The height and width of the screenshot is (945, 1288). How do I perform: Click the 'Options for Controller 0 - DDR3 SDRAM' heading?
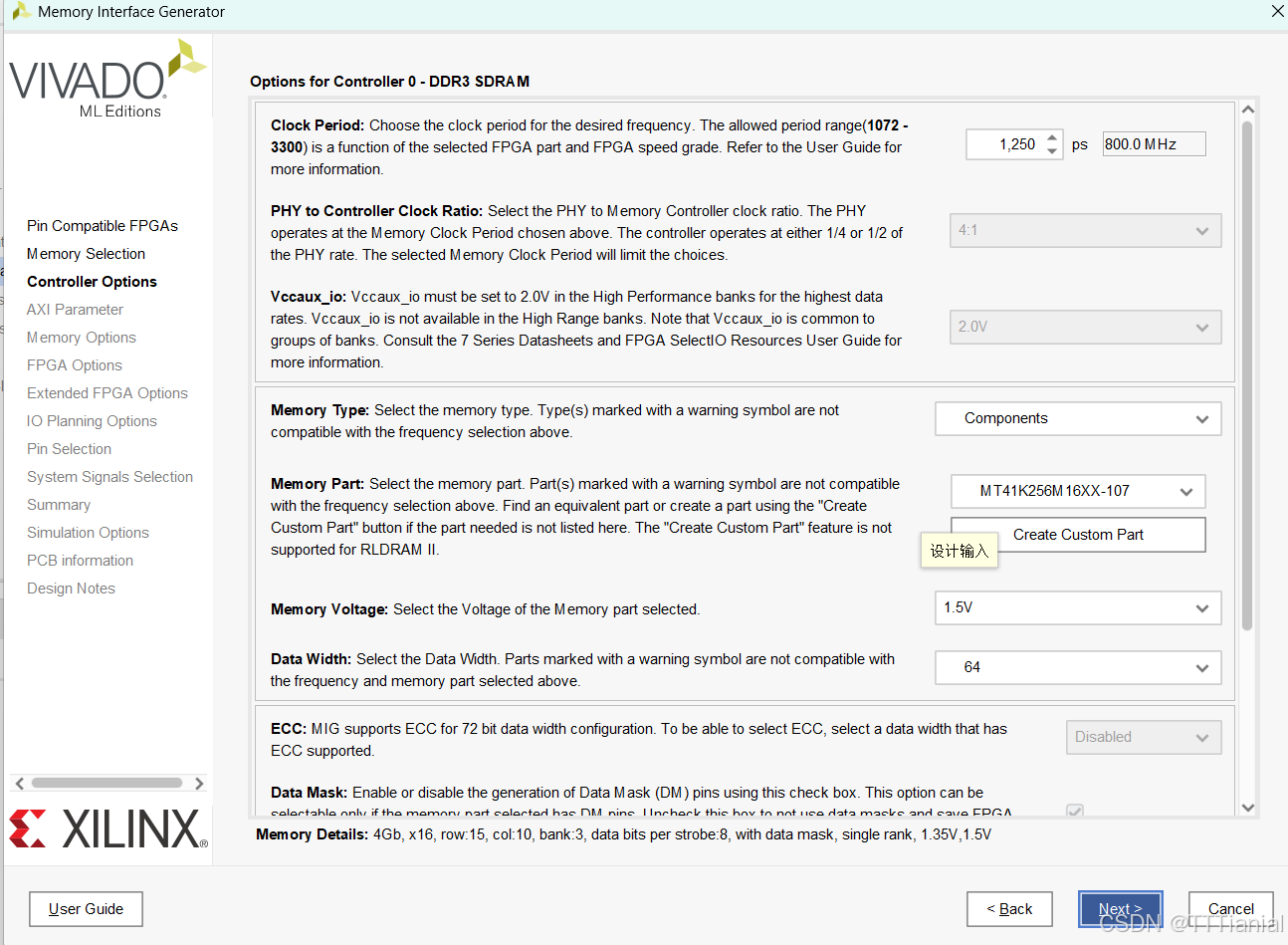[x=389, y=82]
